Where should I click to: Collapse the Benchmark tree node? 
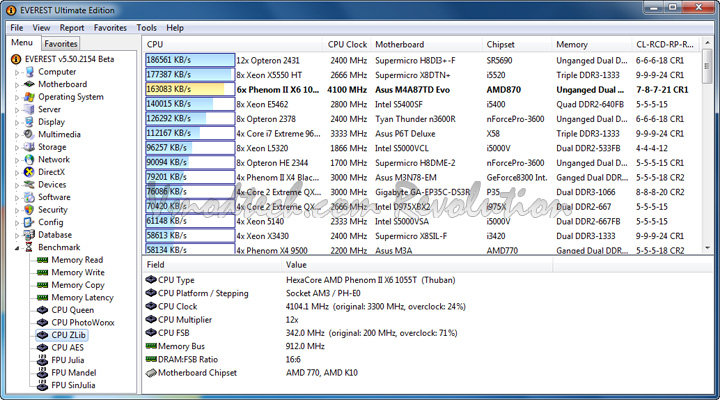pos(17,248)
